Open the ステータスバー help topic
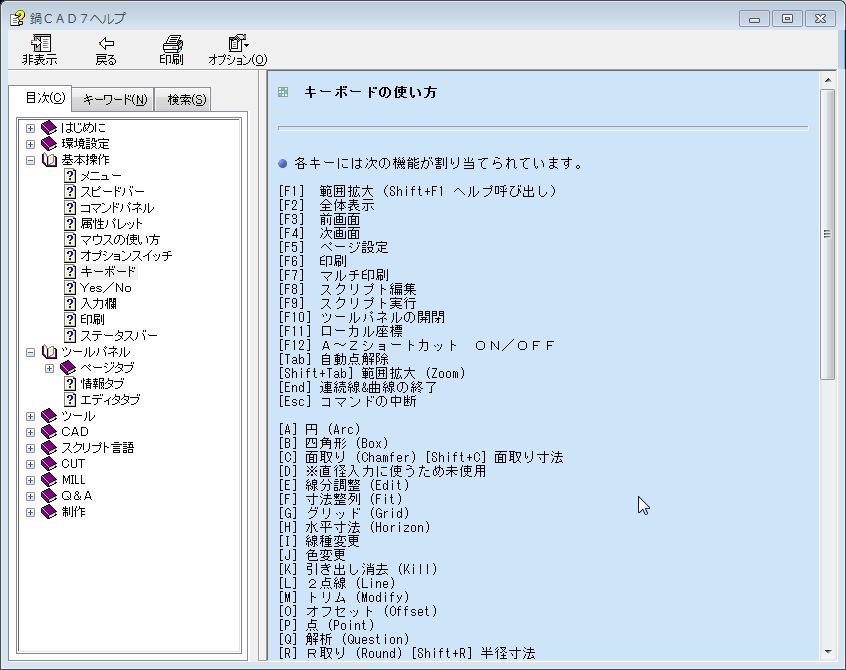Viewport: 846px width, 670px height. click(119, 336)
